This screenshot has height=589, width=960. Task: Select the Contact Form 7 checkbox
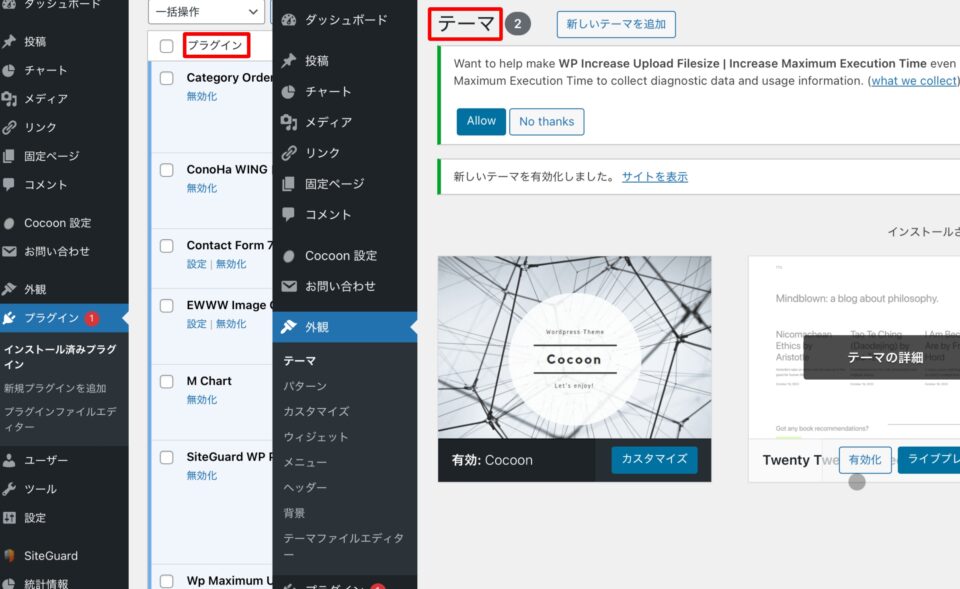coord(167,246)
